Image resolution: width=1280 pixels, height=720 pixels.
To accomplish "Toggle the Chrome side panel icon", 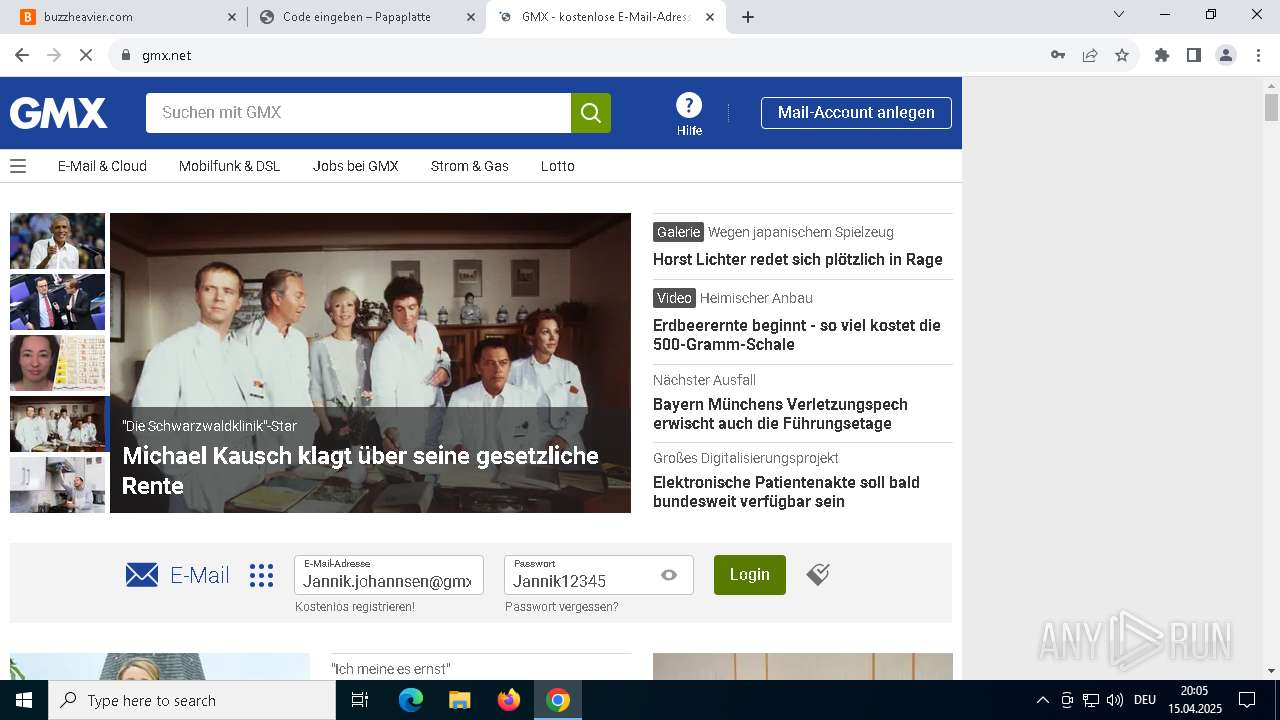I will (1194, 55).
